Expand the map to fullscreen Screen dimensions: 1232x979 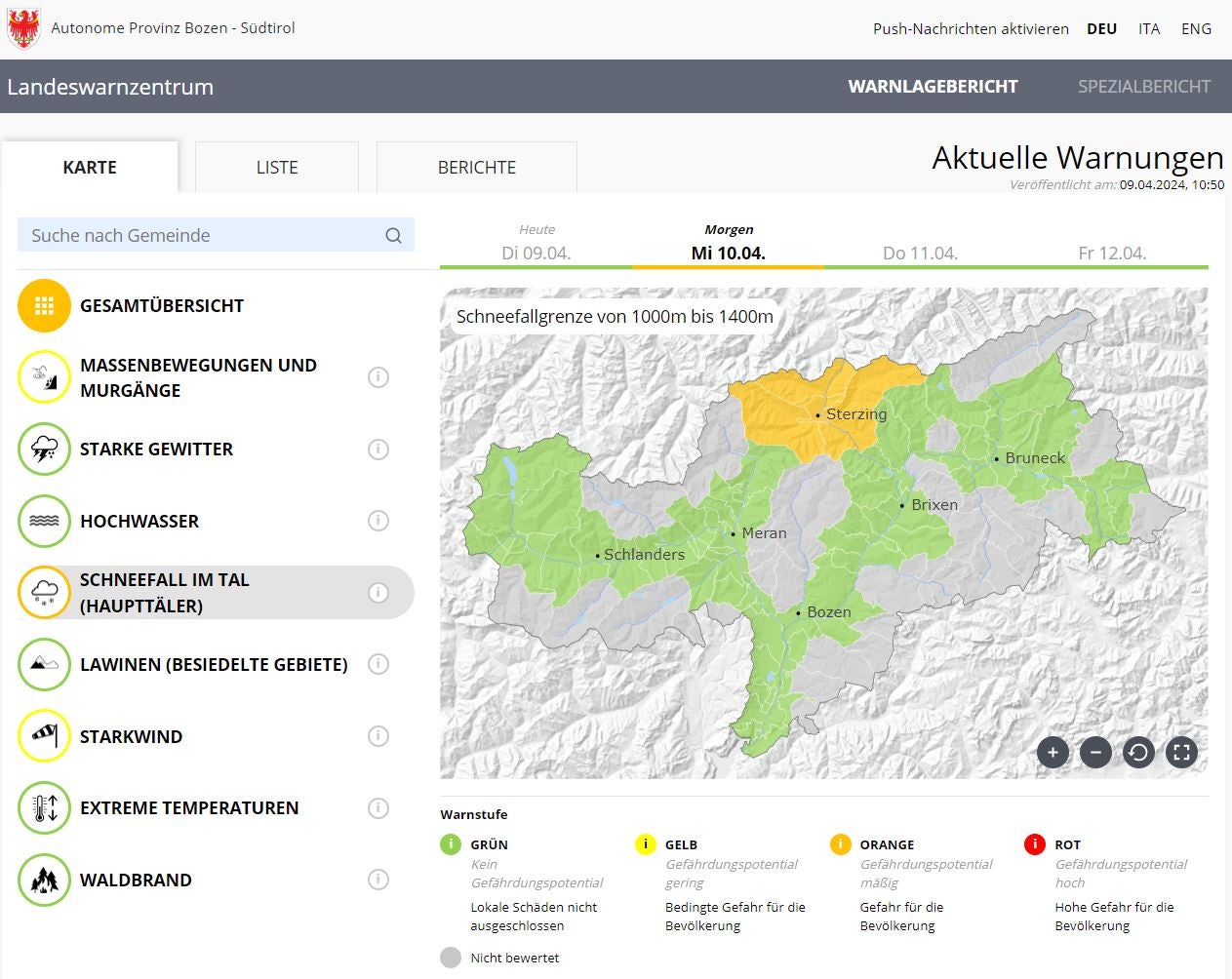(1181, 752)
